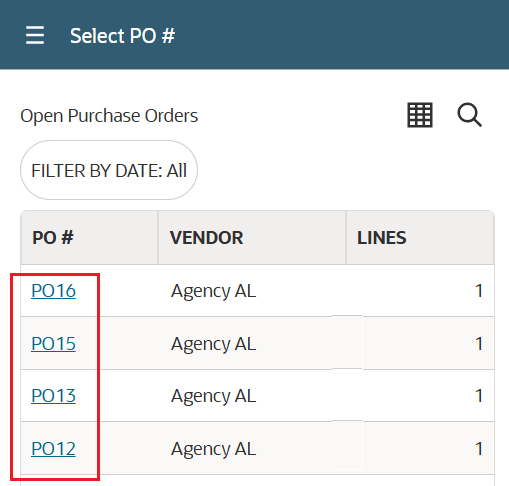Open the FILTER BY DATE: All selector

[109, 170]
